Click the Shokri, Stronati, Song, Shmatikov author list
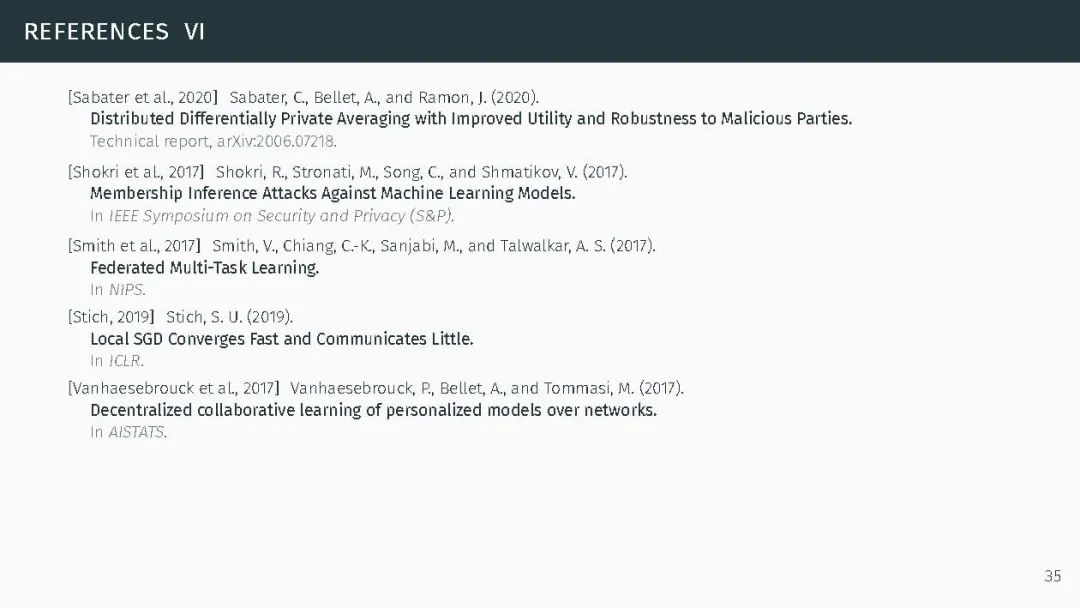The image size is (1080, 608). pyautogui.click(x=421, y=172)
